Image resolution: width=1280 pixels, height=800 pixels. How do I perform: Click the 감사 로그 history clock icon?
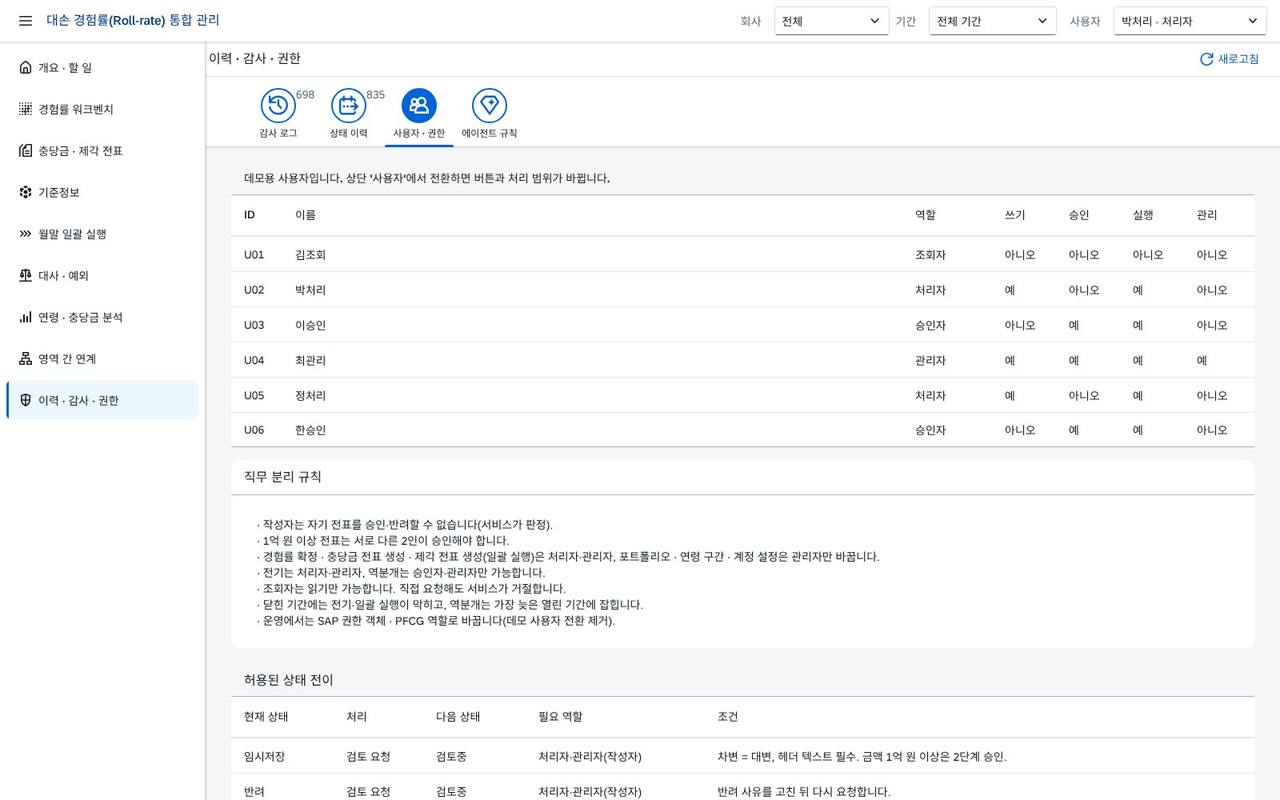point(278,105)
